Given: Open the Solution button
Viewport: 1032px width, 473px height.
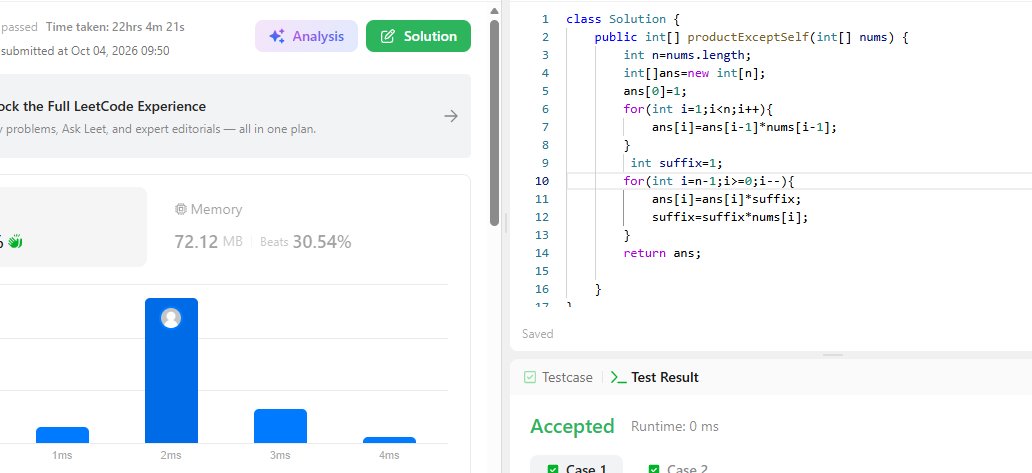Looking at the screenshot, I should [418, 36].
